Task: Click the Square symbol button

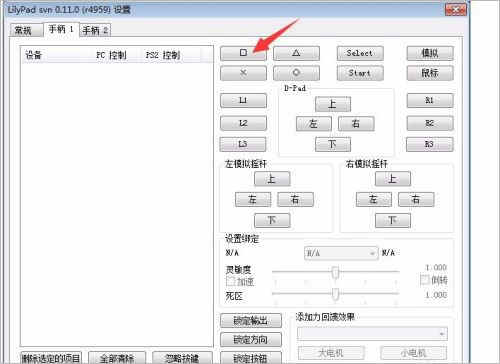Action: [x=243, y=53]
